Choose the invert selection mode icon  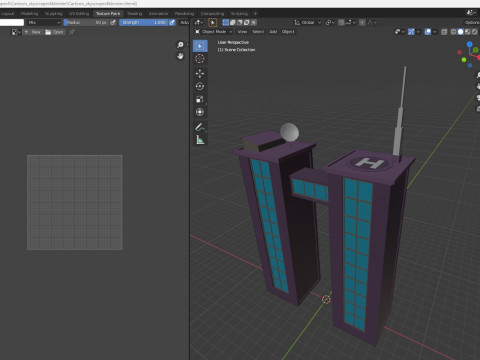click(247, 22)
